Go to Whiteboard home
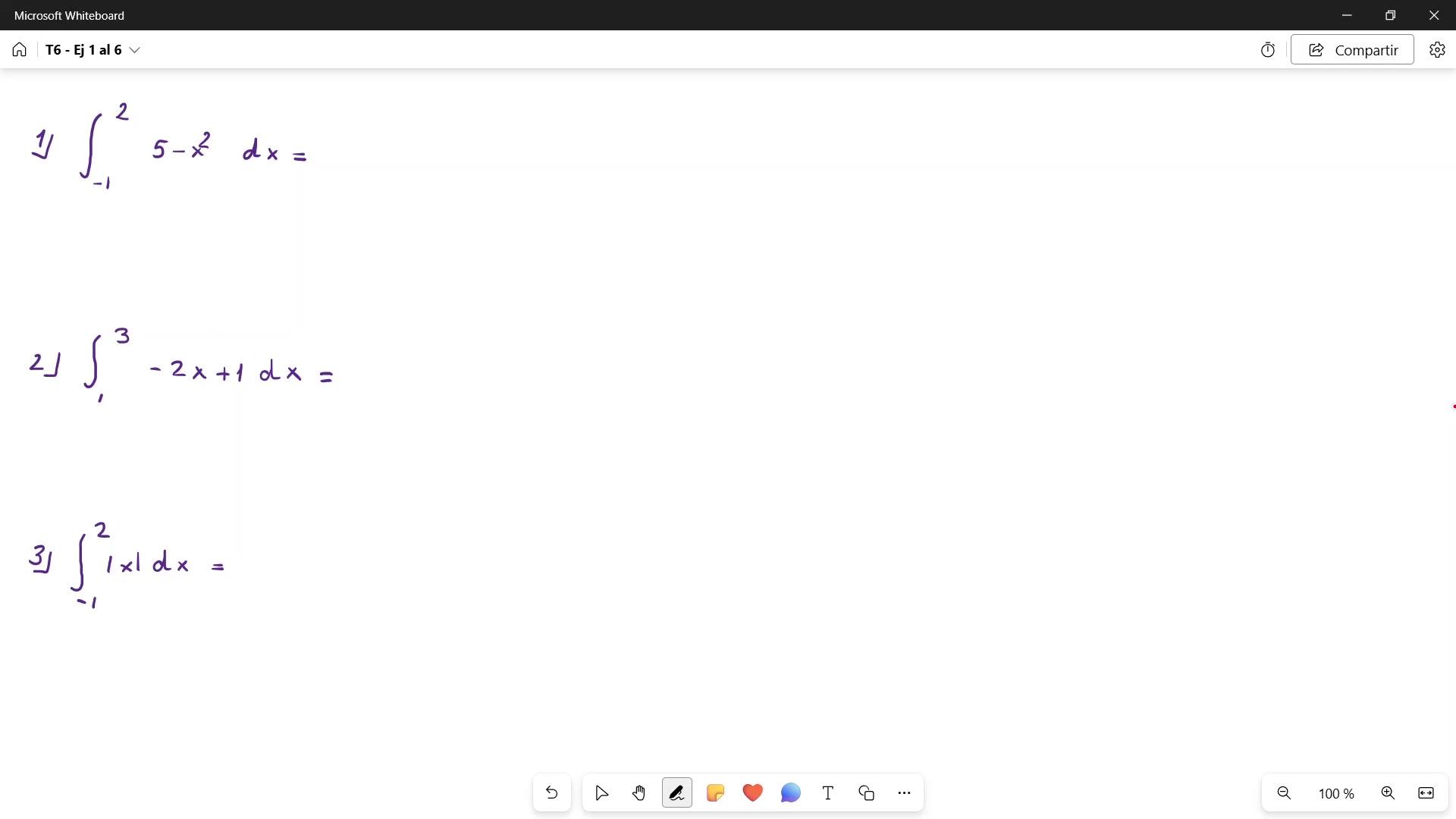The image size is (1456, 819). (20, 50)
